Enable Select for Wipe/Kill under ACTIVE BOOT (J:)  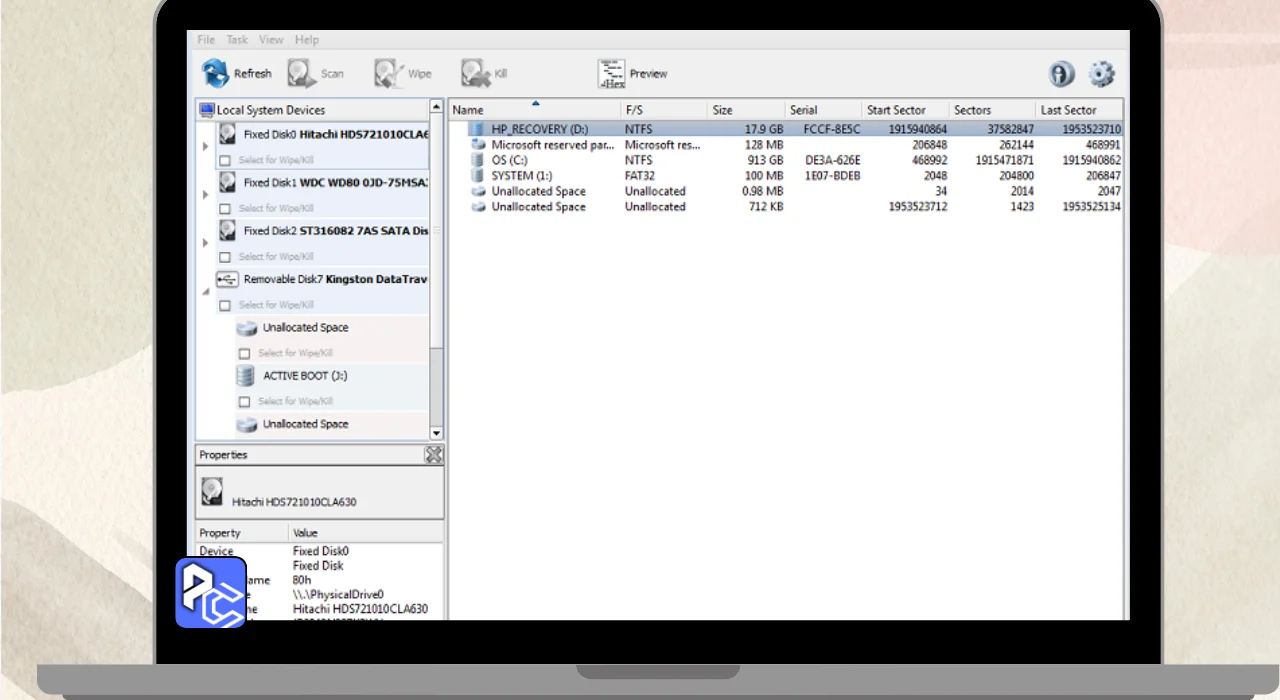pos(244,401)
